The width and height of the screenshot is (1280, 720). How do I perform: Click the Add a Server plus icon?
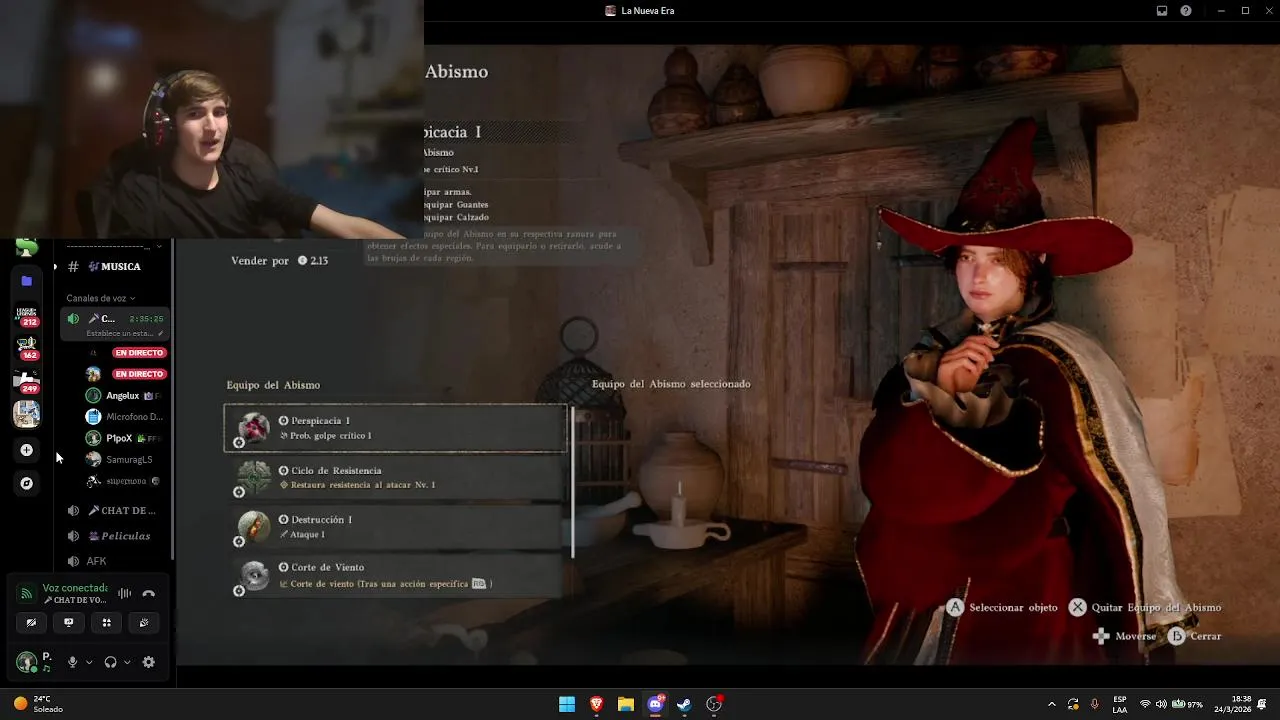[x=26, y=450]
